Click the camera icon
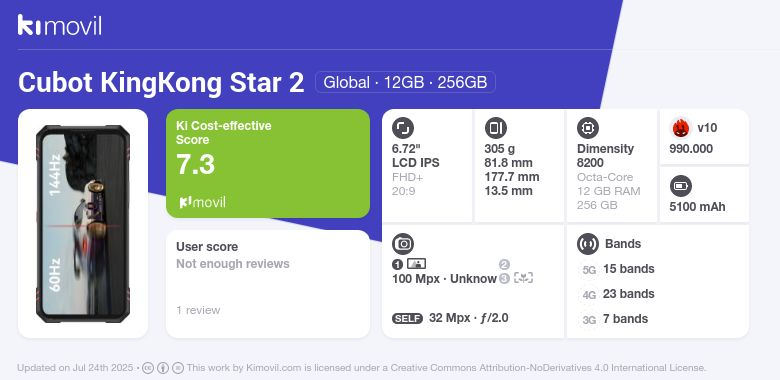 403,244
